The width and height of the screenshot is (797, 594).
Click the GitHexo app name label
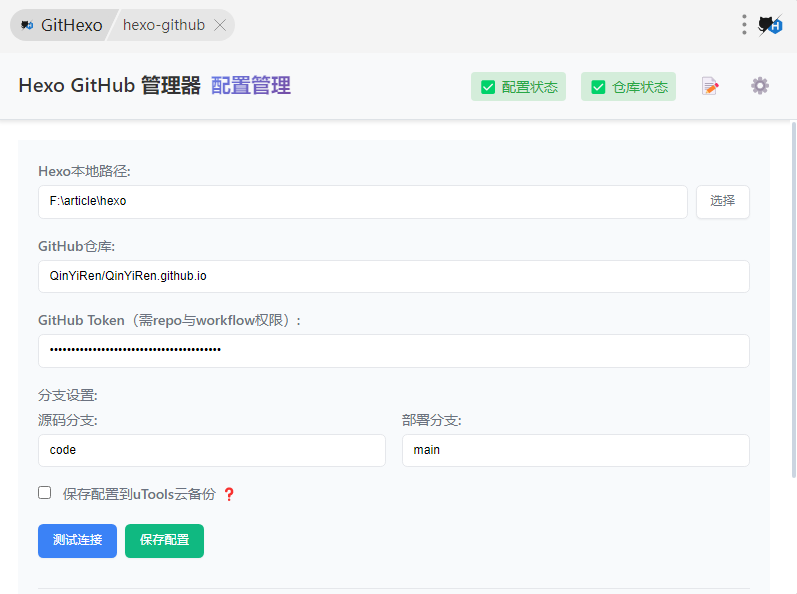point(72,25)
